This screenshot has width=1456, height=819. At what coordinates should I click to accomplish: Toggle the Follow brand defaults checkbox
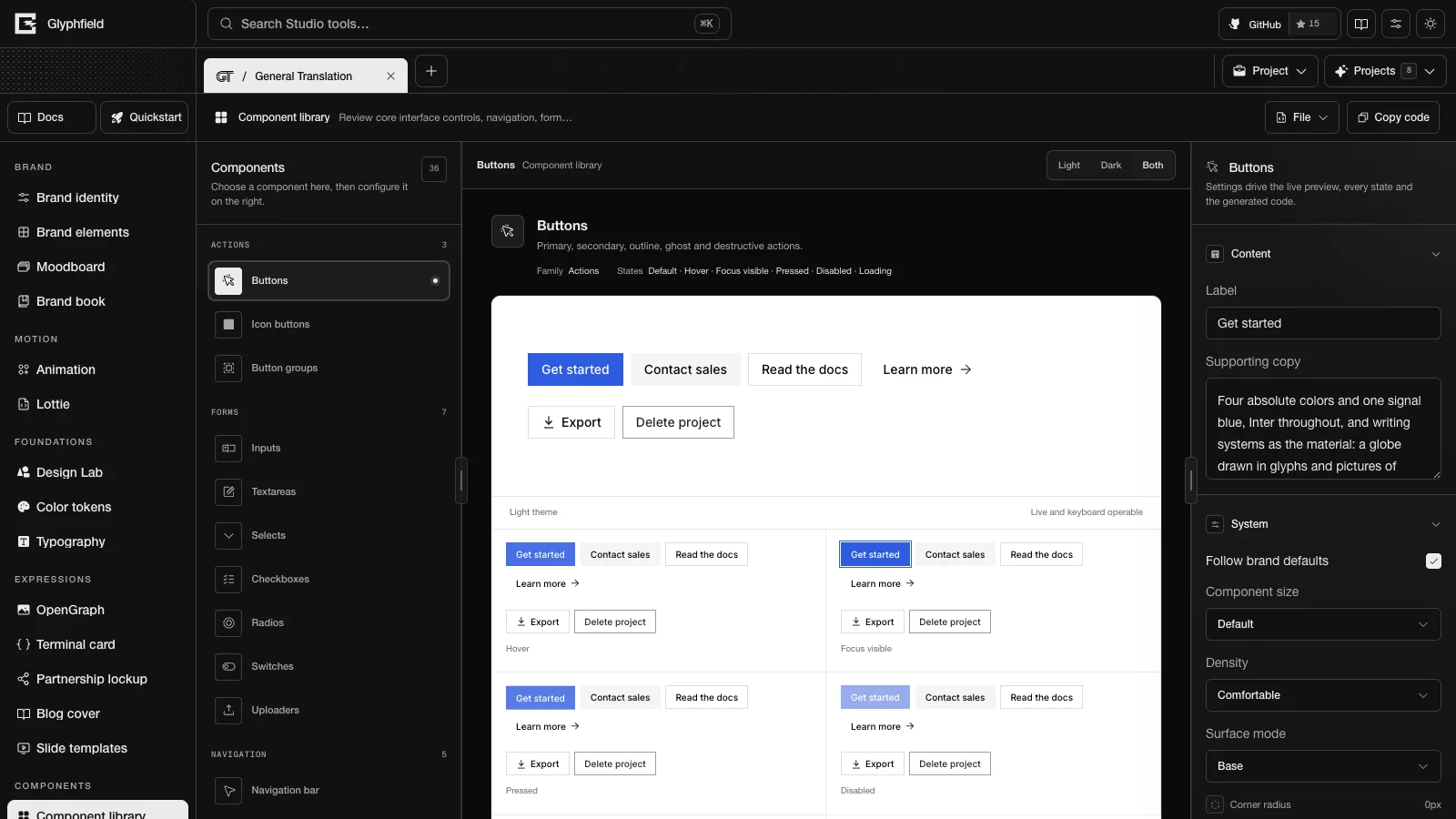pos(1433,561)
